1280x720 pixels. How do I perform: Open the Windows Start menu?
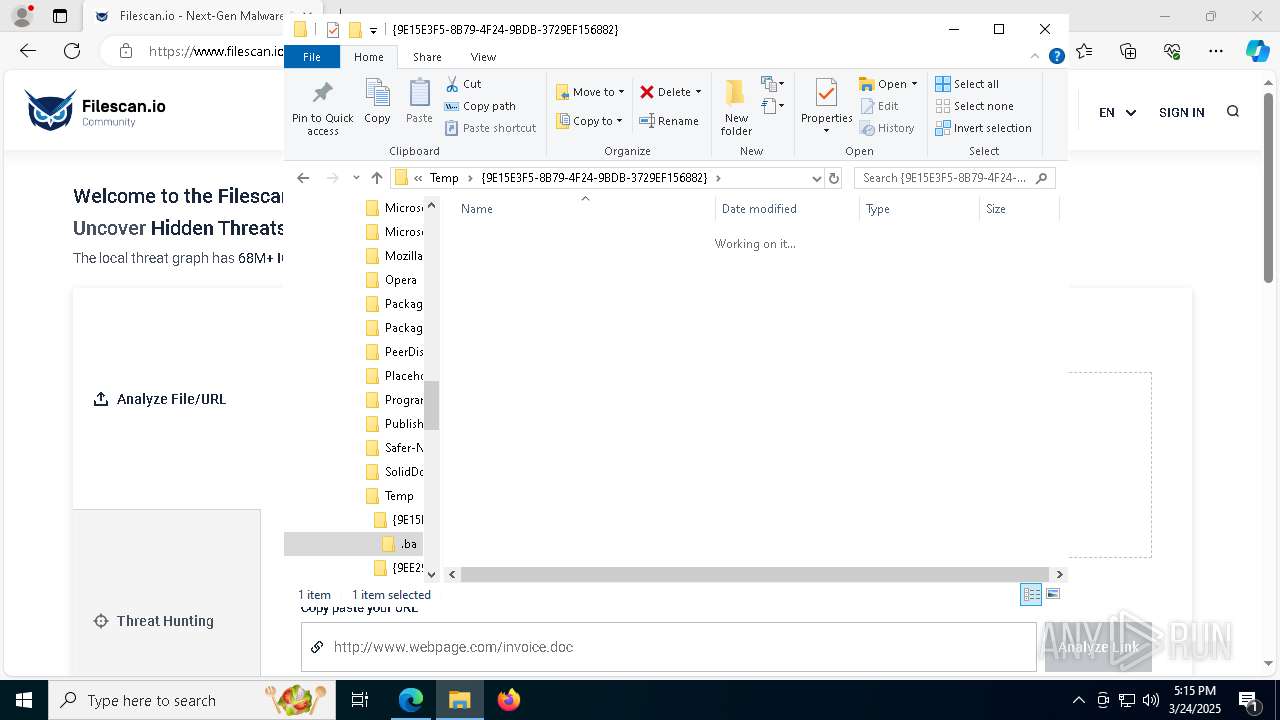(23, 700)
